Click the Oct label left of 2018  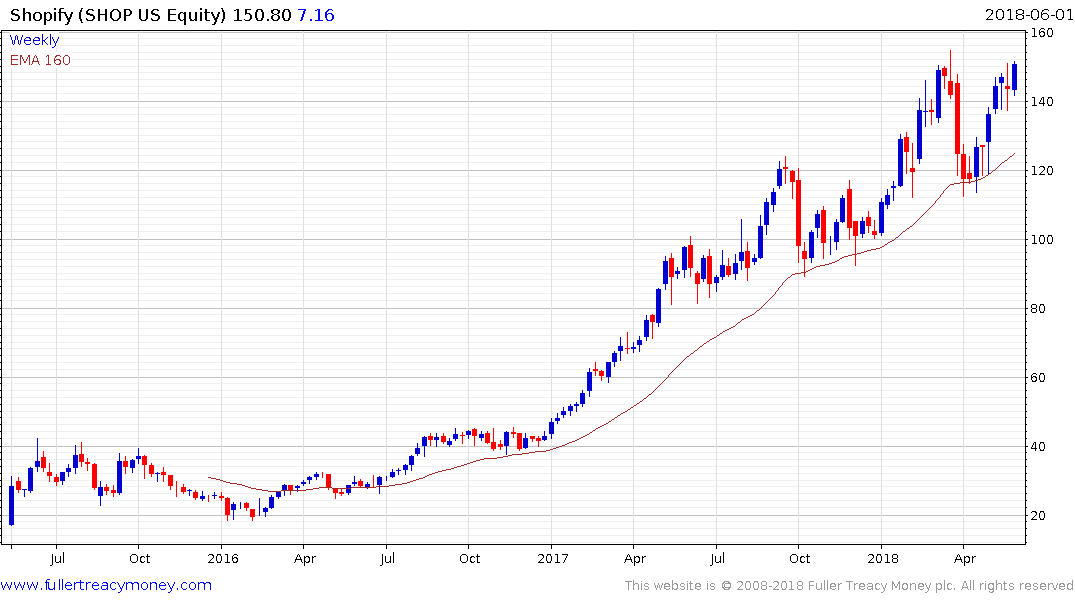click(x=799, y=559)
